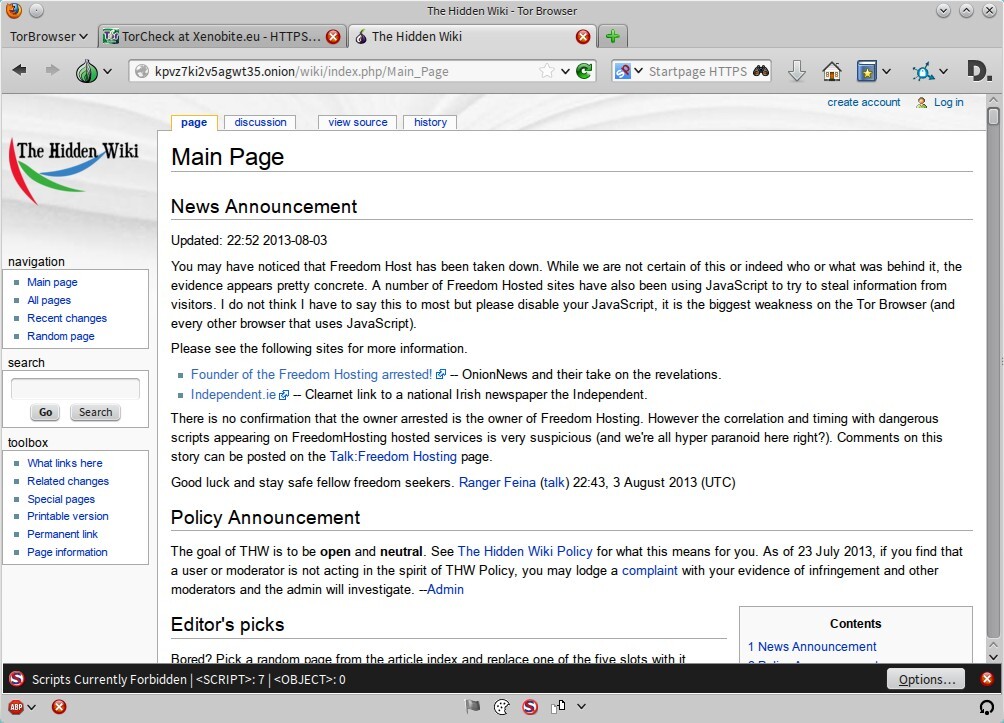Screen dimensions: 1004x723
Task: Open the wiki's discussion tab
Action: pos(260,122)
